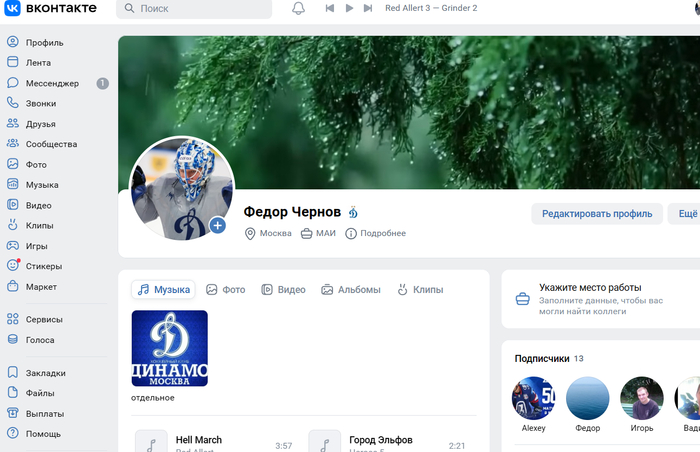Viewport: 700px width, 452px height.
Task: Open subscriber Alexey's avatar
Action: click(x=533, y=398)
